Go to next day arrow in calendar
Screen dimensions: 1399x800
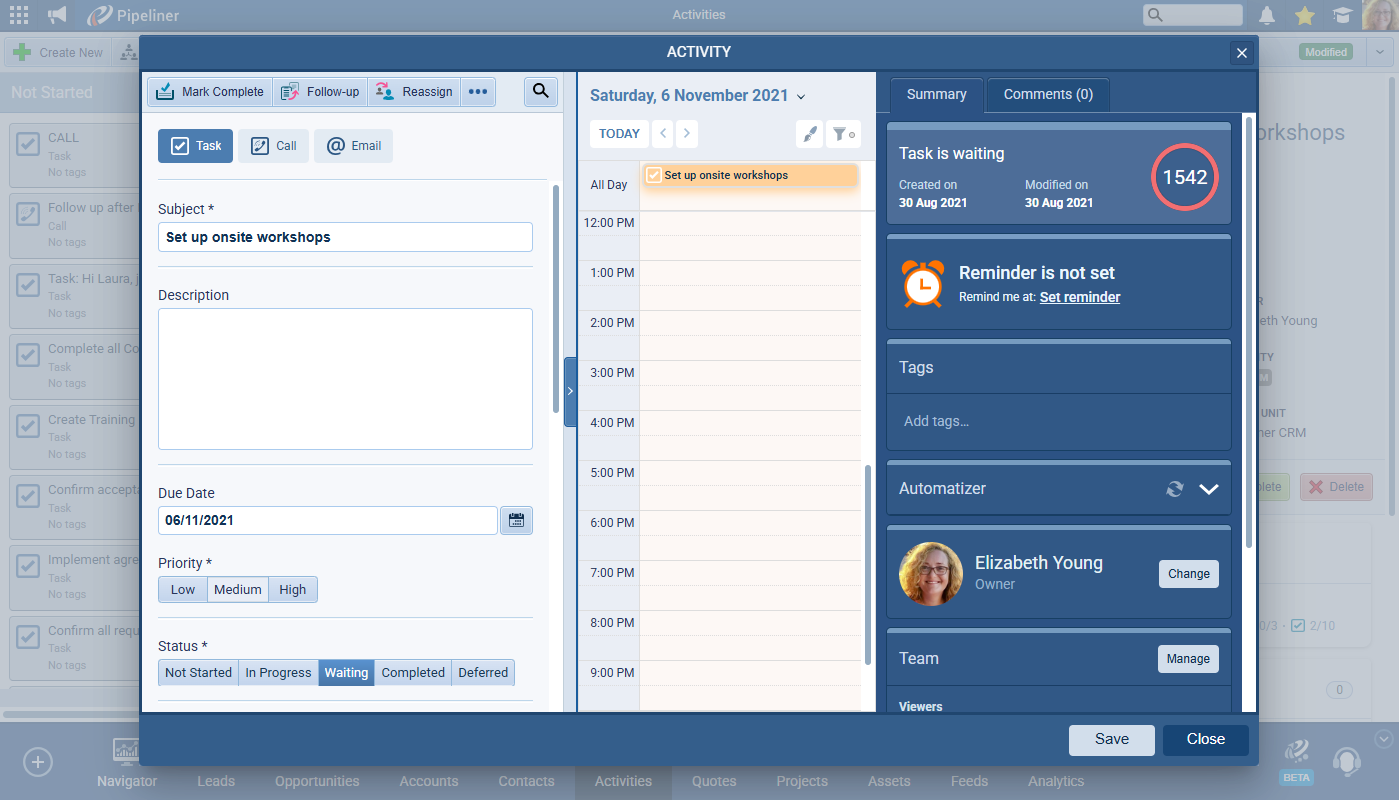point(686,134)
